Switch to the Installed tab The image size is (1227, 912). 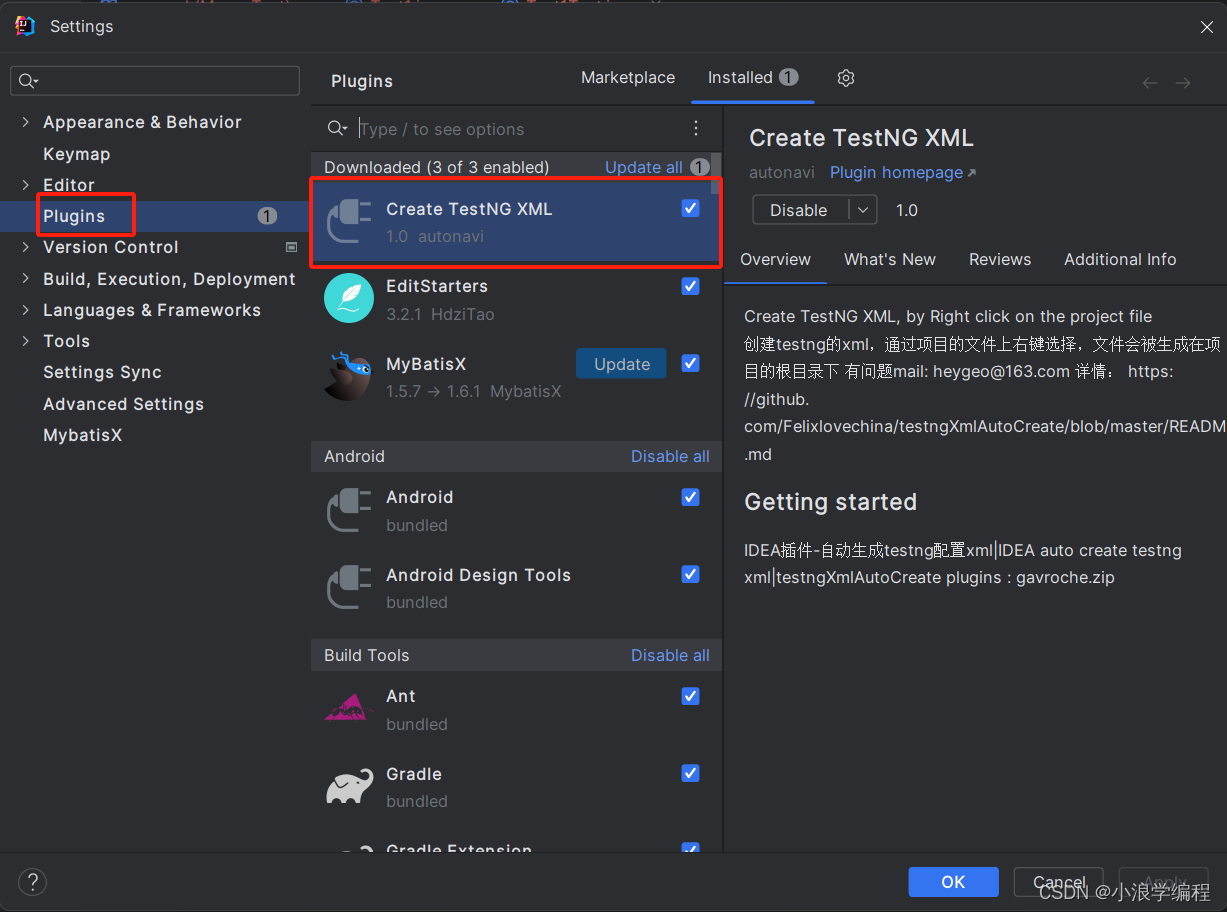point(753,77)
